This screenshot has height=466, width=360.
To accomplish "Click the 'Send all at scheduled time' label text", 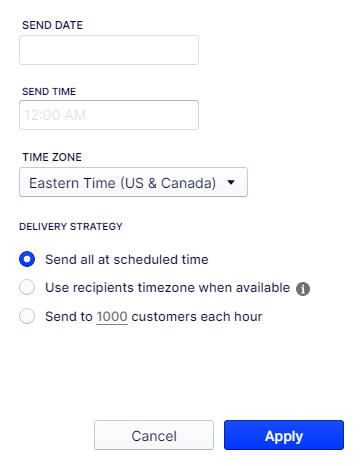I will pyautogui.click(x=127, y=260).
